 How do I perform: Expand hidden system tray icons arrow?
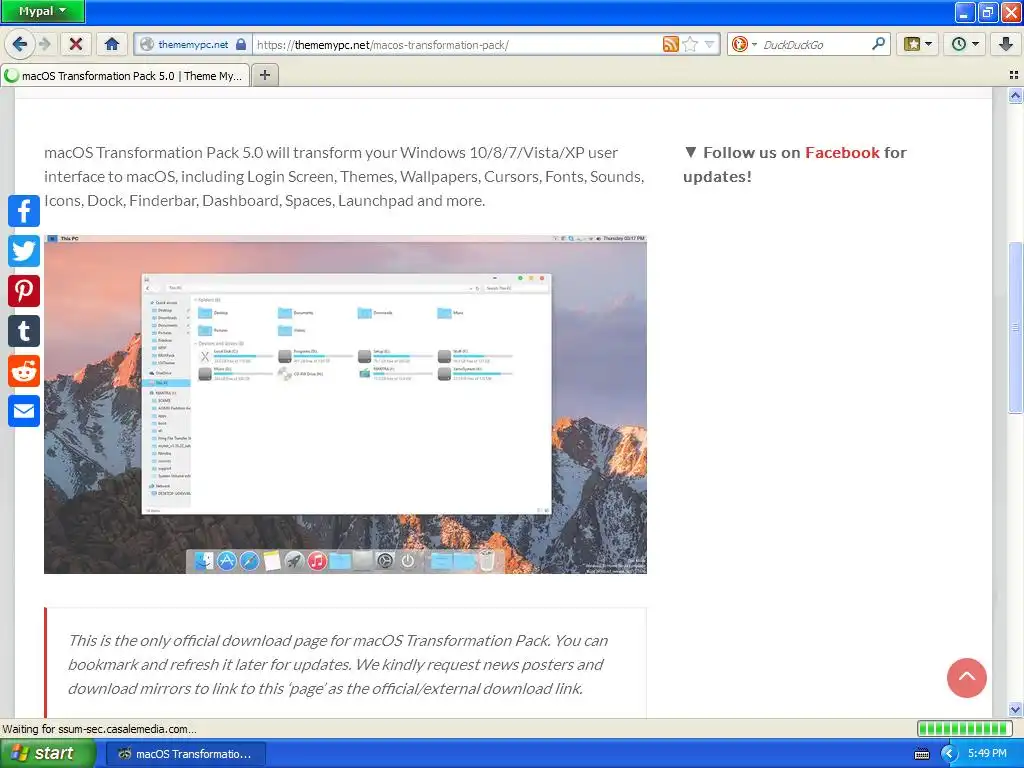pos(949,754)
